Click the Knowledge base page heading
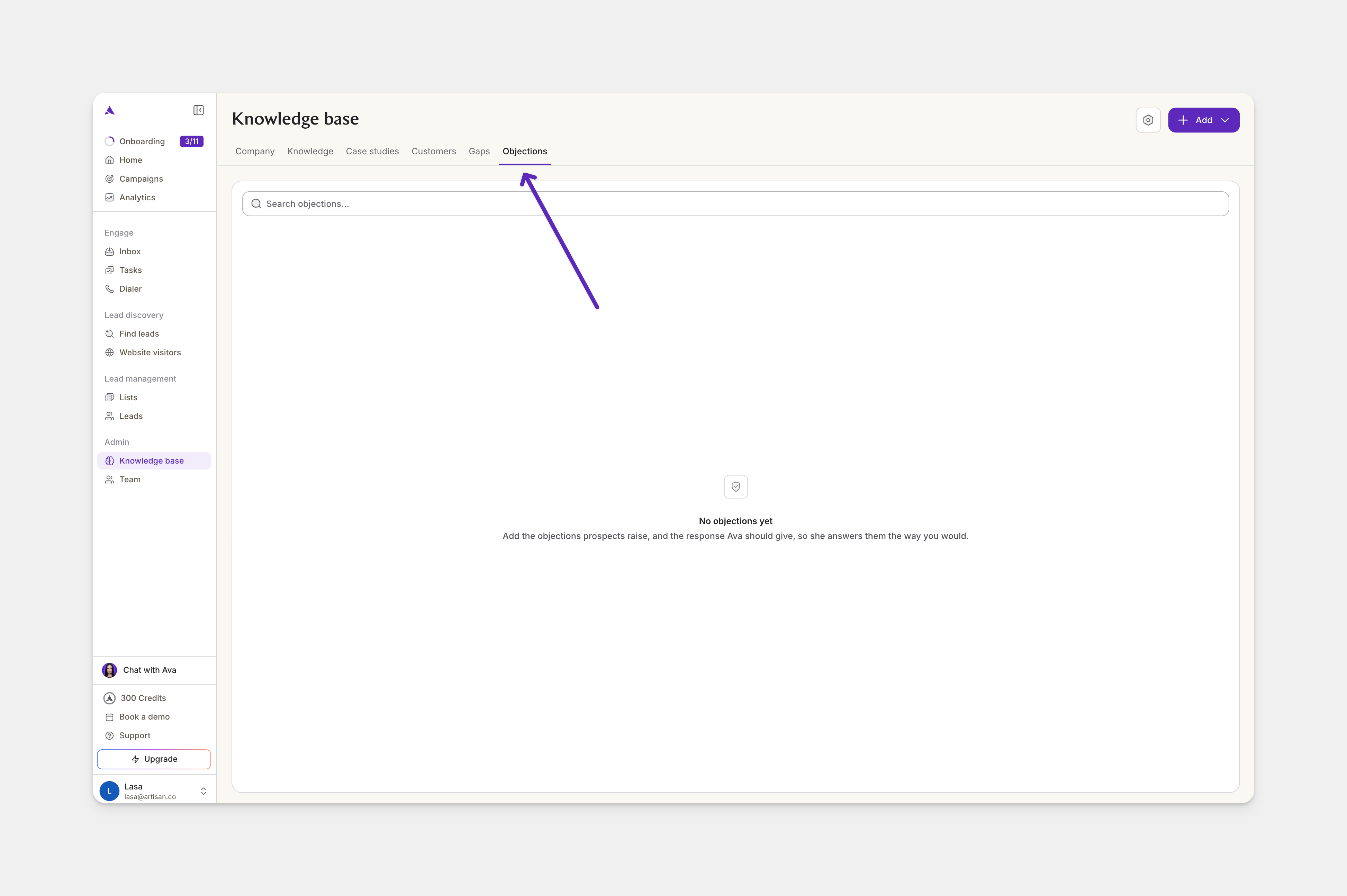The height and width of the screenshot is (896, 1347). click(x=296, y=119)
